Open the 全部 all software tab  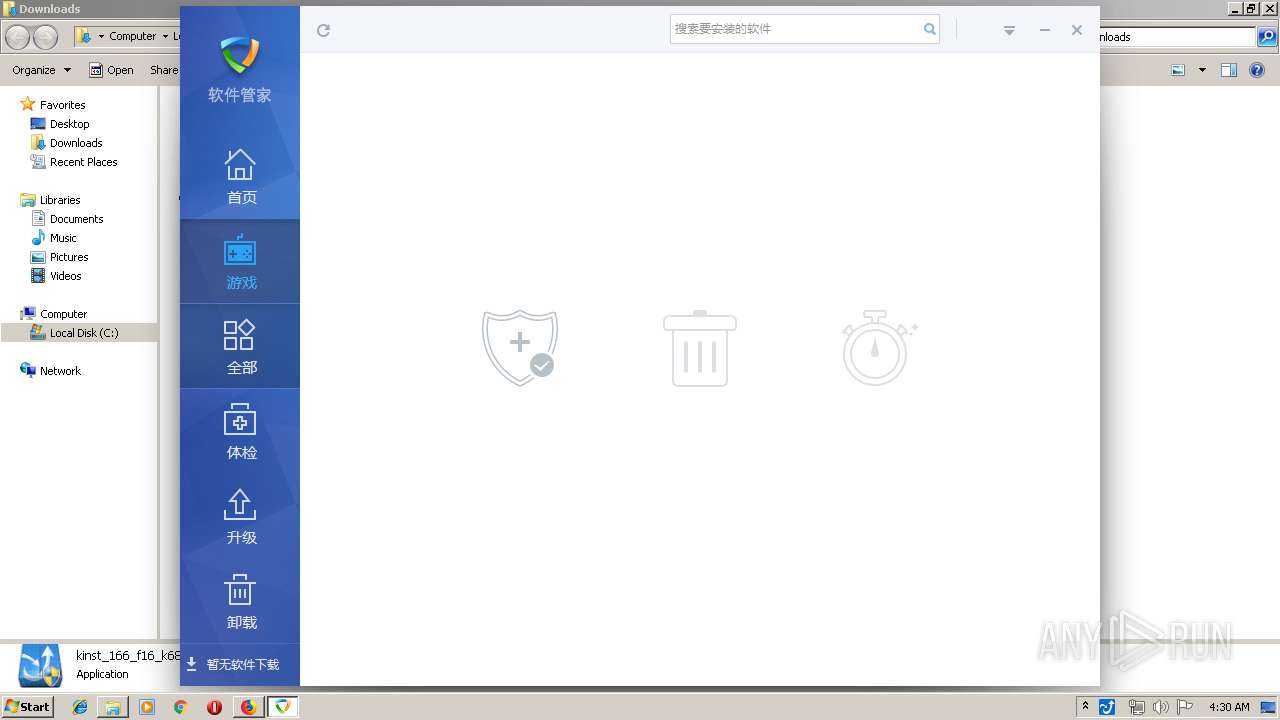point(240,346)
